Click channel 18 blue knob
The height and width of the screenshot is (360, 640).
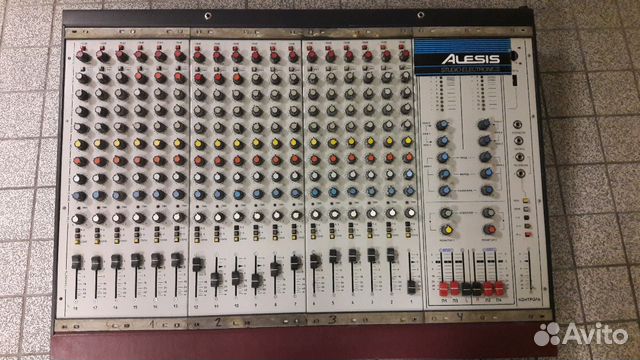click(x=80, y=196)
